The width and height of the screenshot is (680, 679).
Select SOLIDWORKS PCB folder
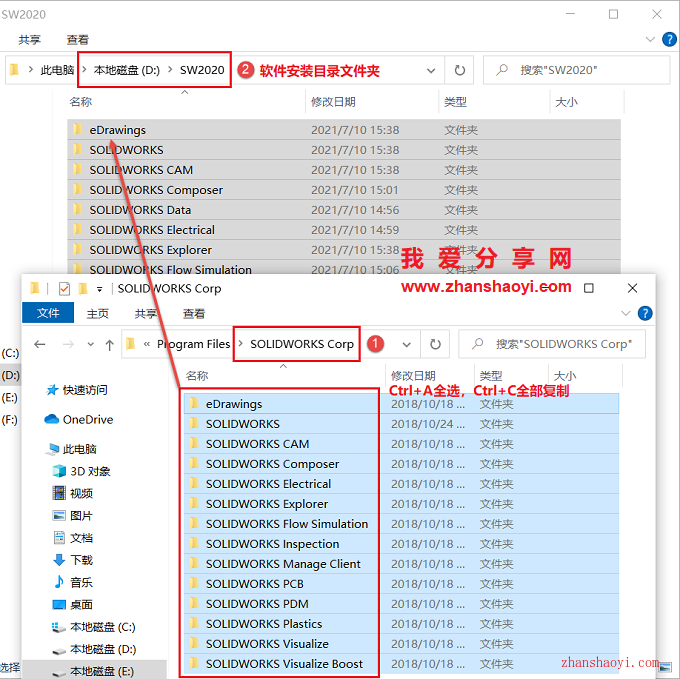tap(401, 584)
